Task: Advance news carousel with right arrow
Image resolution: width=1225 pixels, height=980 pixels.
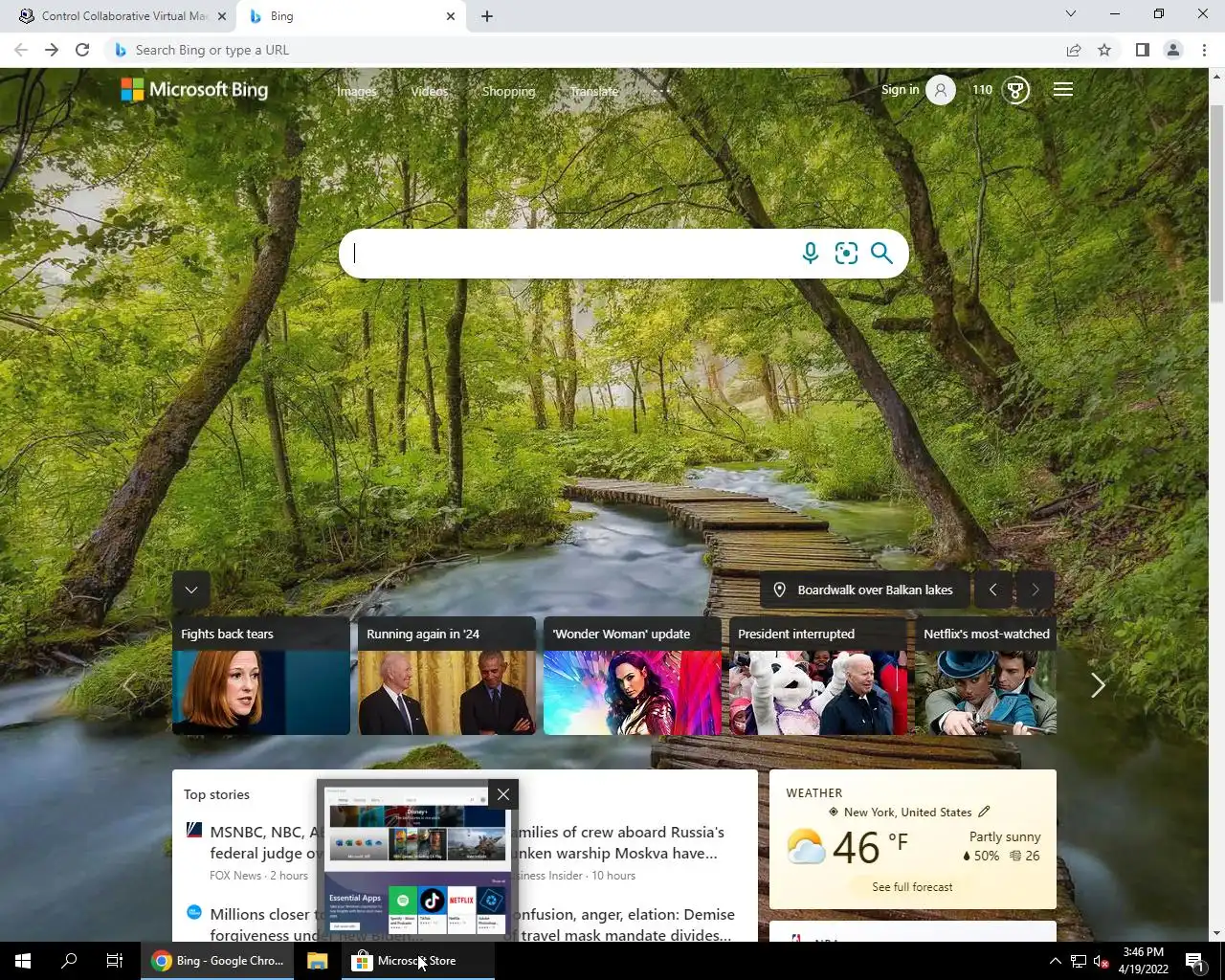Action: coord(1098,685)
